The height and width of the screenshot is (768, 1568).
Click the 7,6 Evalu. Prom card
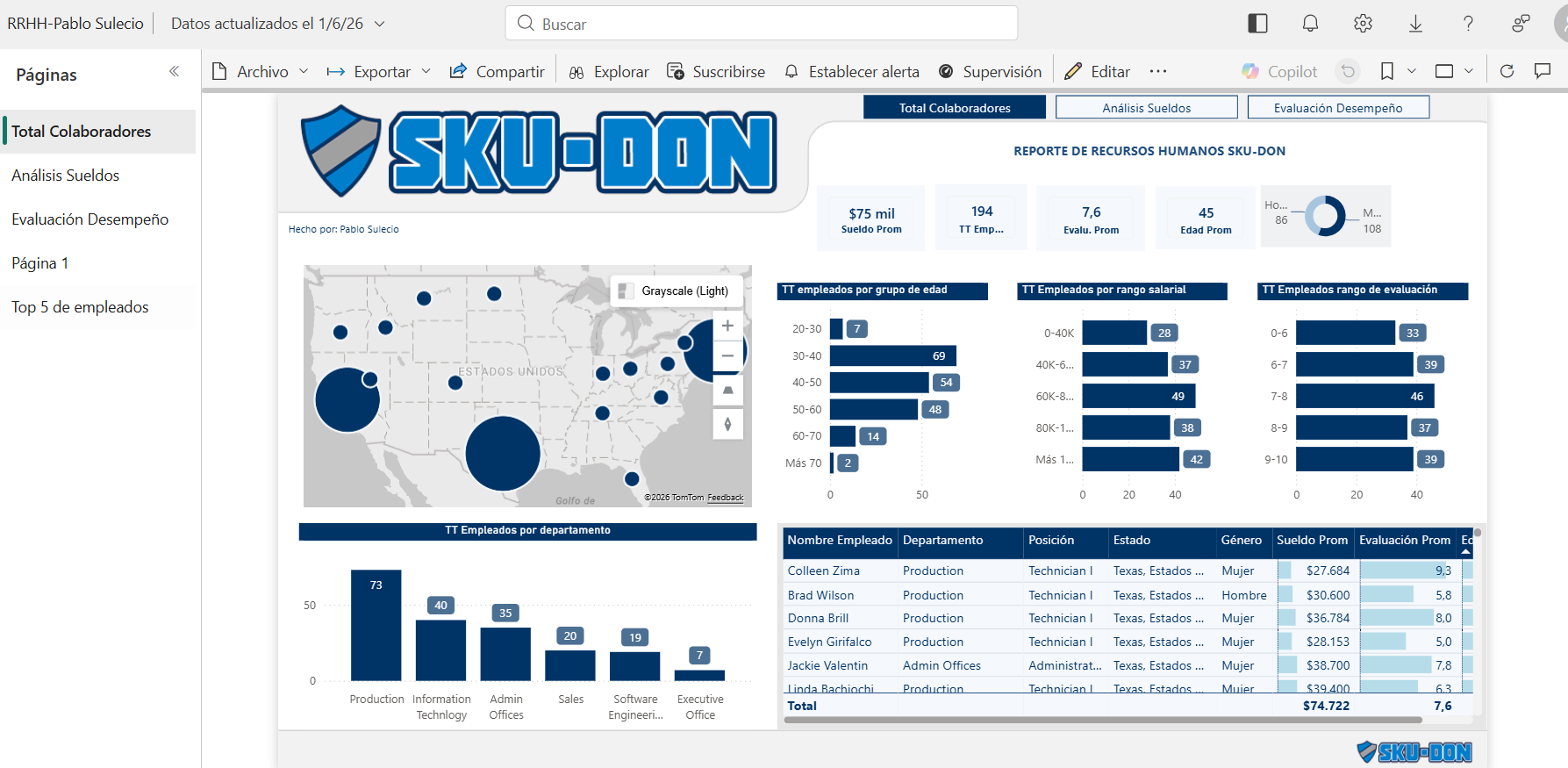point(1091,219)
